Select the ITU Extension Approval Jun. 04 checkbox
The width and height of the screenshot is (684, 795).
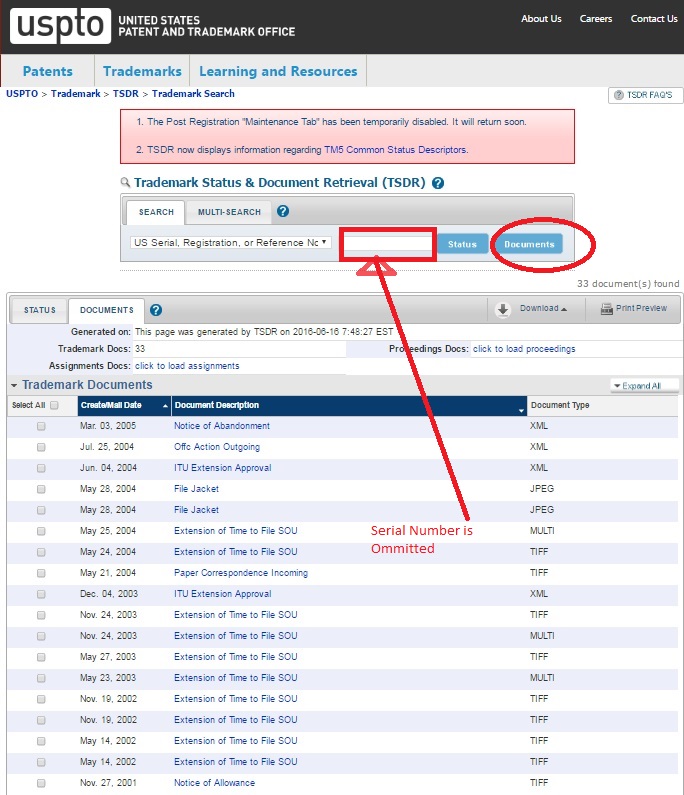pyautogui.click(x=41, y=468)
